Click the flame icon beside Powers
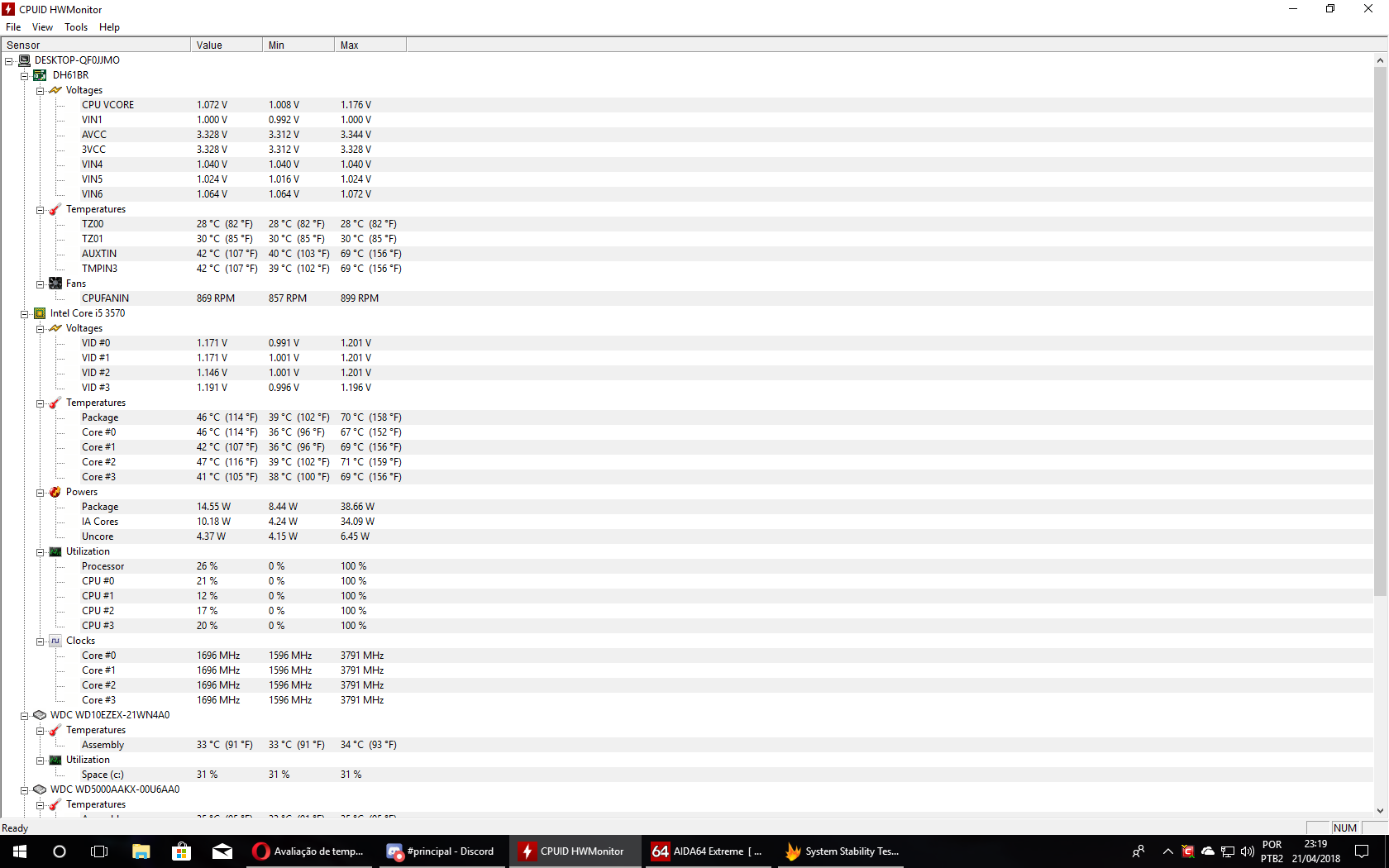The image size is (1389, 868). (x=55, y=492)
